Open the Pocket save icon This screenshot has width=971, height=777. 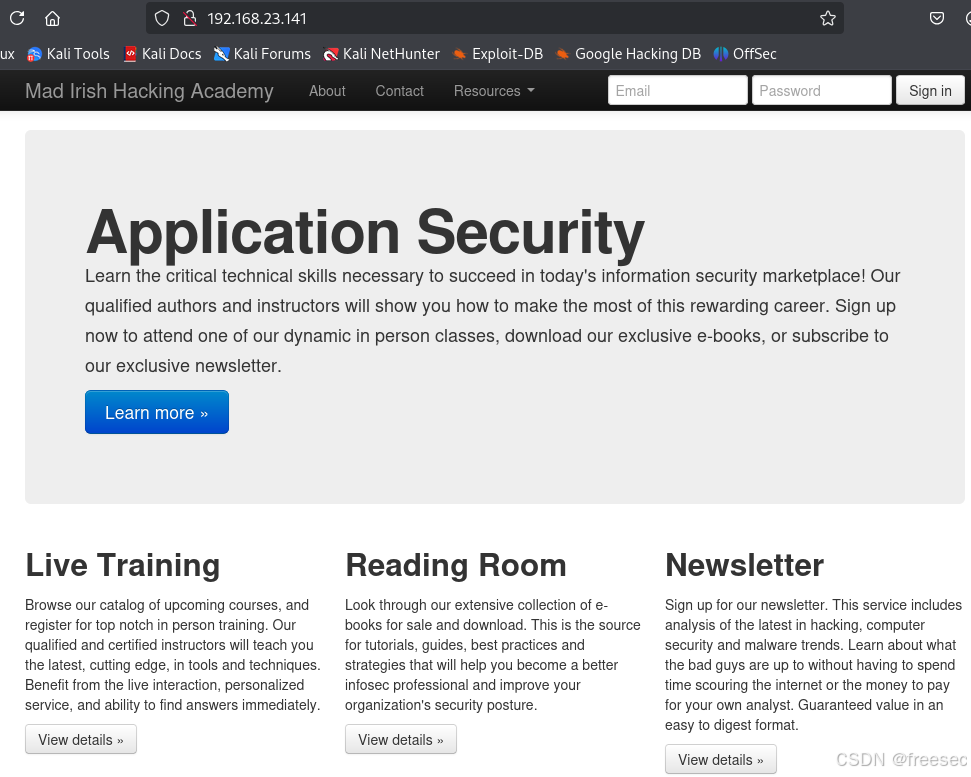click(x=937, y=18)
